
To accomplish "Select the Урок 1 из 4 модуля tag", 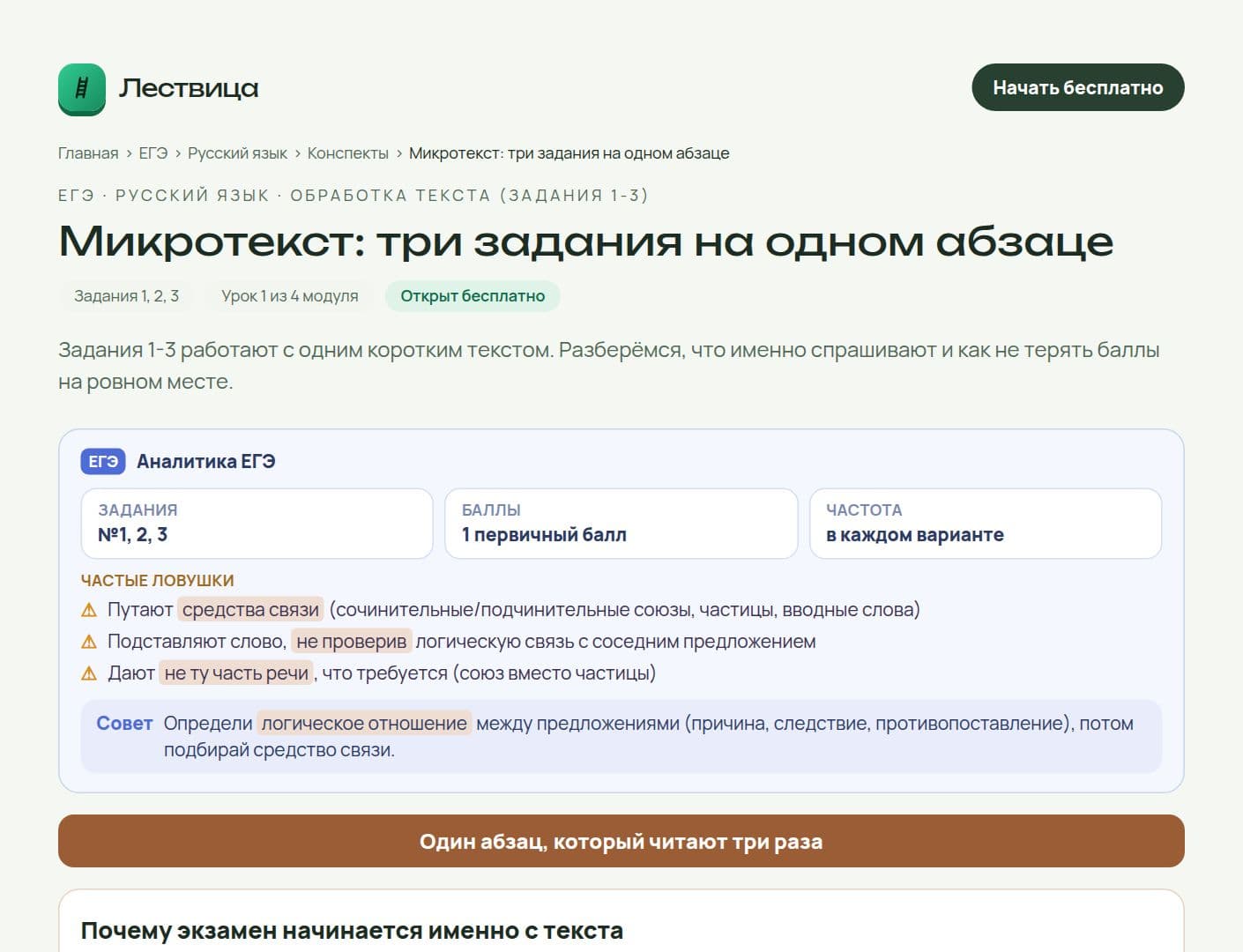I will point(289,296).
